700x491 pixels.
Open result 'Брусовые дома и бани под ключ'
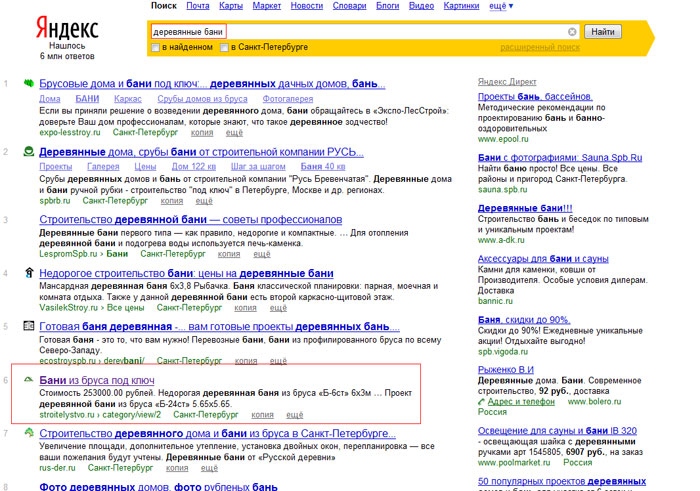pyautogui.click(x=212, y=83)
